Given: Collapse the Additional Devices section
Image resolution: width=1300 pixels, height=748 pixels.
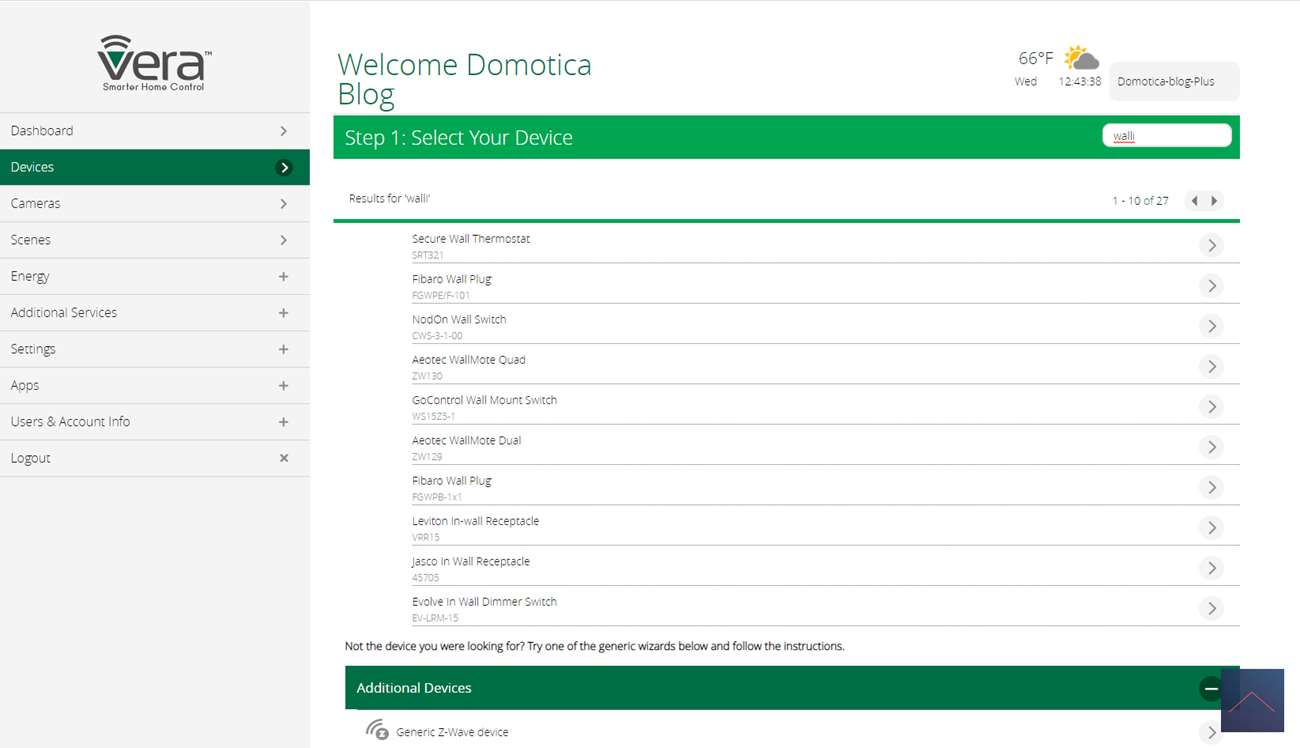Looking at the screenshot, I should point(1210,688).
